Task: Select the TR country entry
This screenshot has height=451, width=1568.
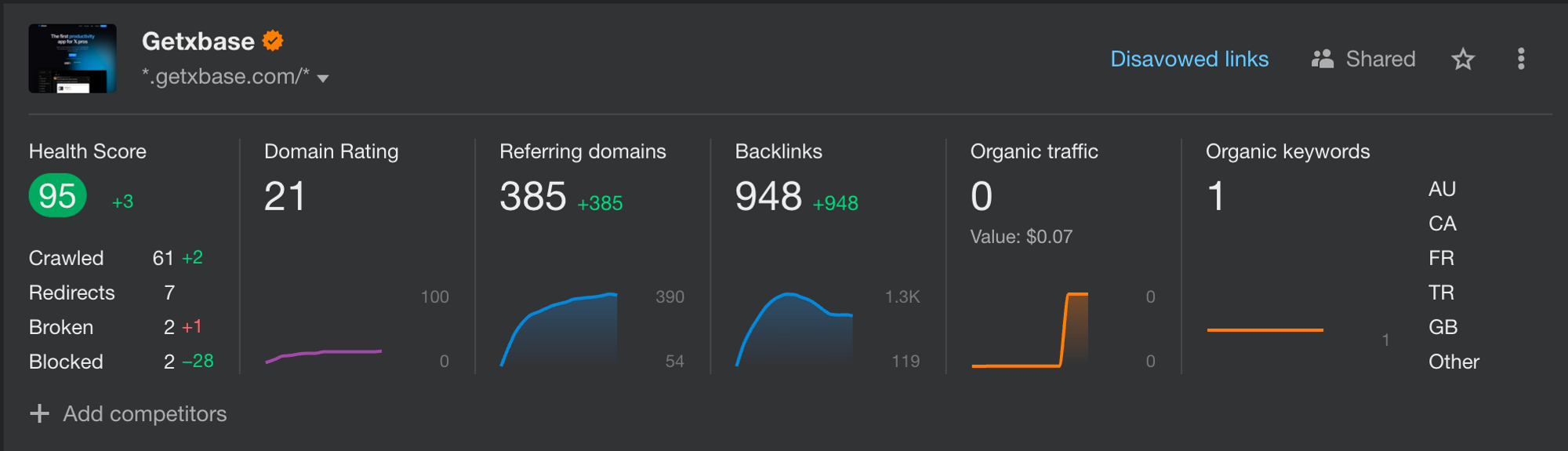Action: (1441, 293)
